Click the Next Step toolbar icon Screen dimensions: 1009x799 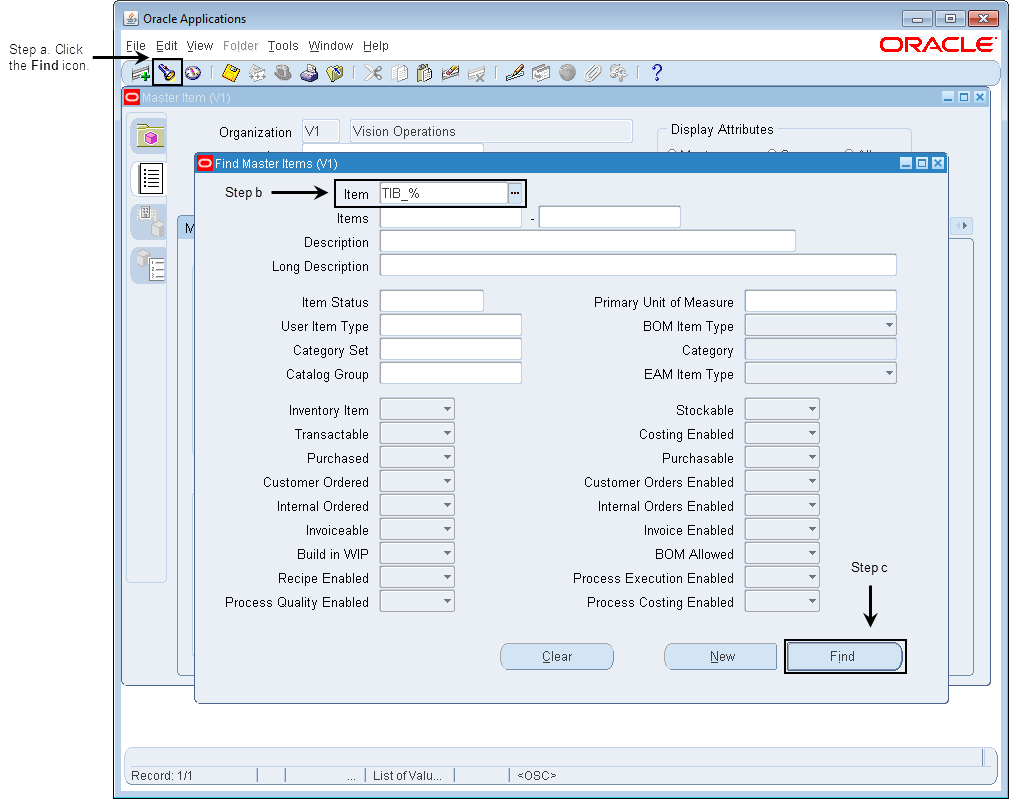click(x=257, y=73)
